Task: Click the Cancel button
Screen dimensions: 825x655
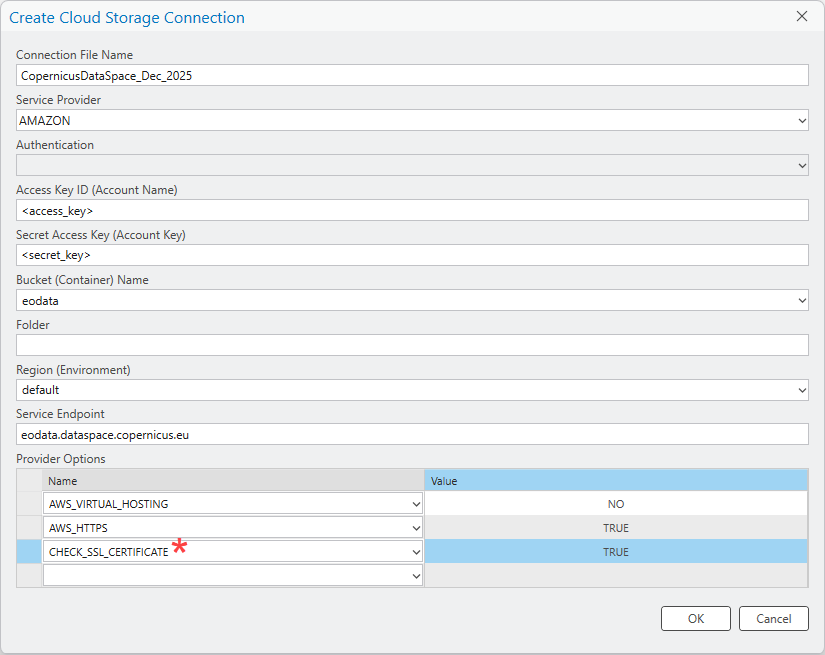Action: click(773, 618)
